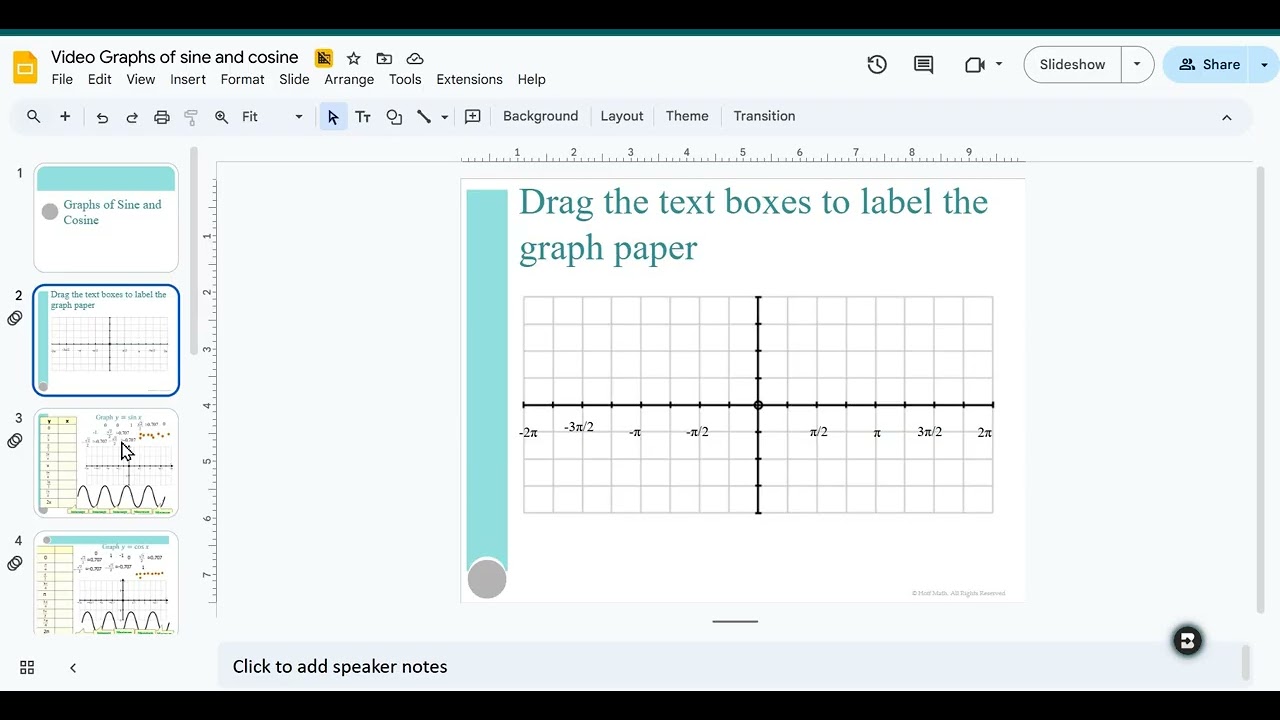1280x720 pixels.
Task: Click the slide title text box
Action: pyautogui.click(x=753, y=225)
